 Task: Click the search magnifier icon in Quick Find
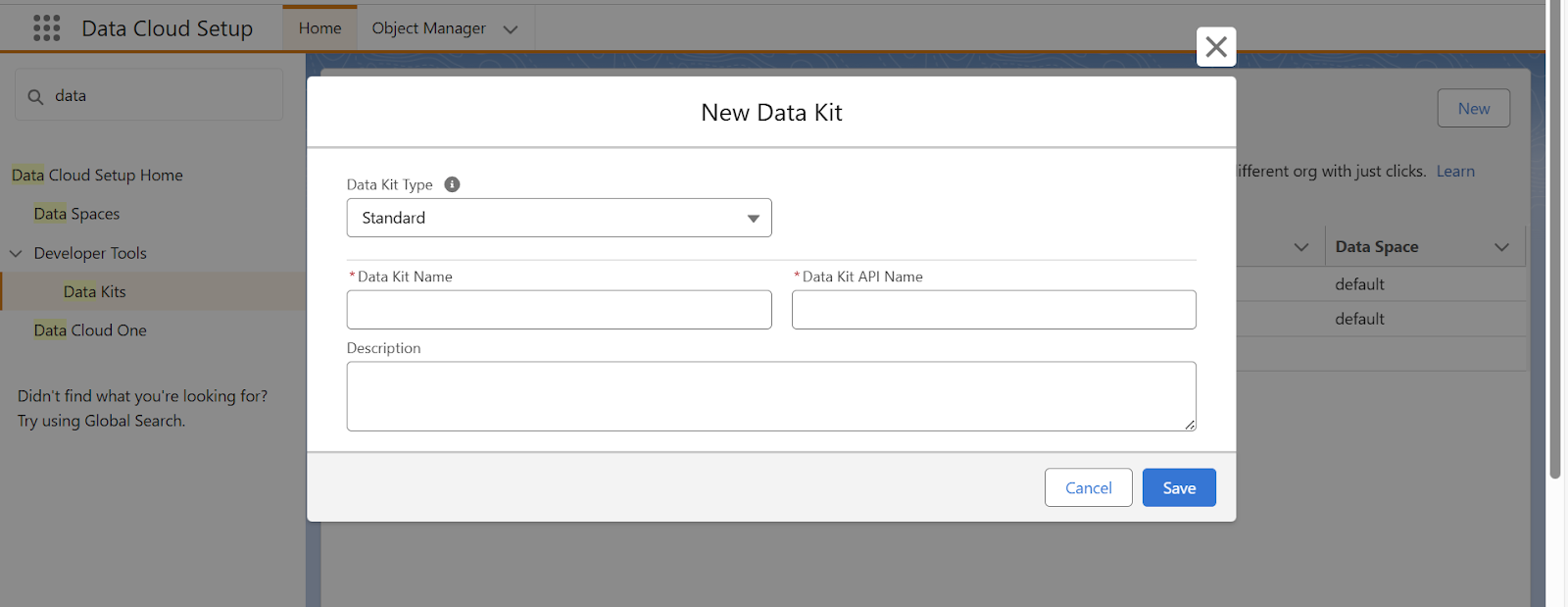pos(36,97)
